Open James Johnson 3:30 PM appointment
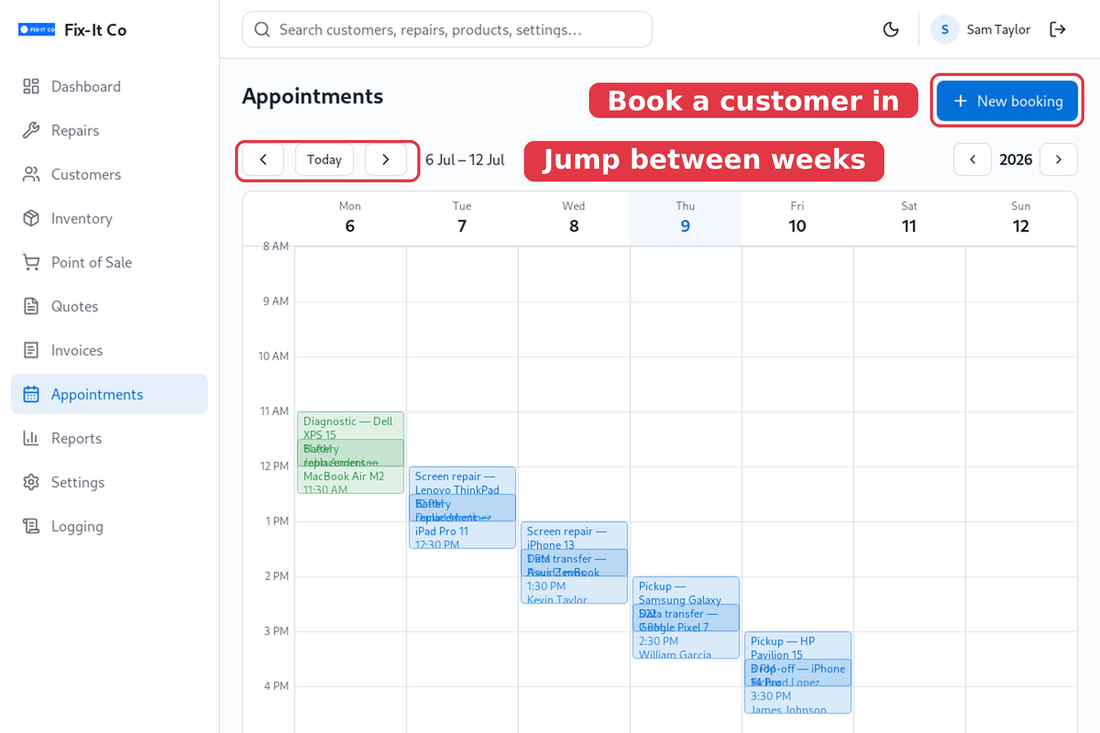Image resolution: width=1100 pixels, height=733 pixels. coord(798,700)
